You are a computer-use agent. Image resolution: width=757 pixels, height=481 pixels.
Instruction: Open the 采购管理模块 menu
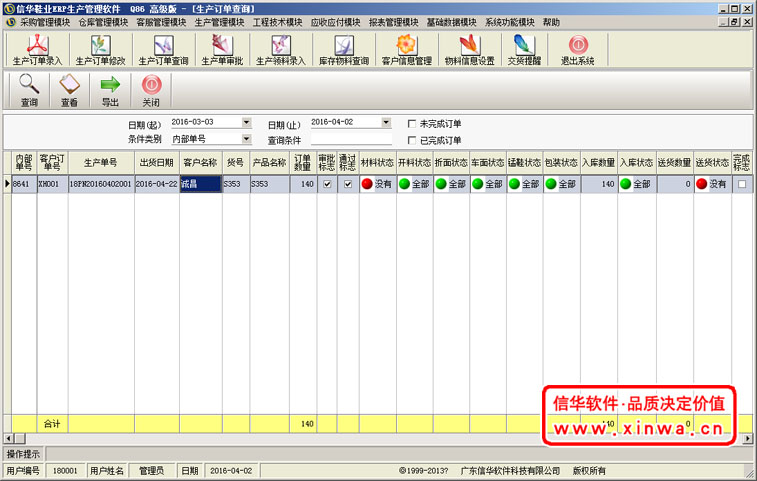coord(45,22)
